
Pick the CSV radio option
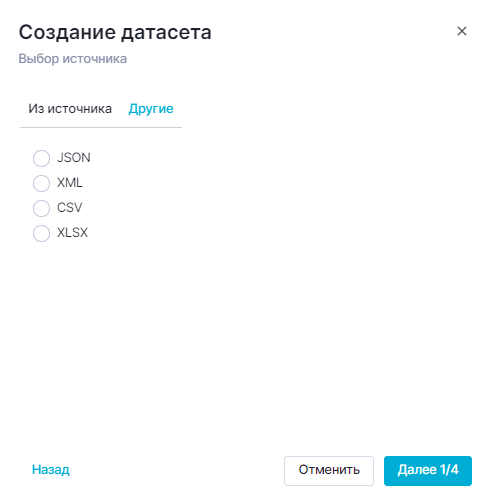click(x=41, y=208)
